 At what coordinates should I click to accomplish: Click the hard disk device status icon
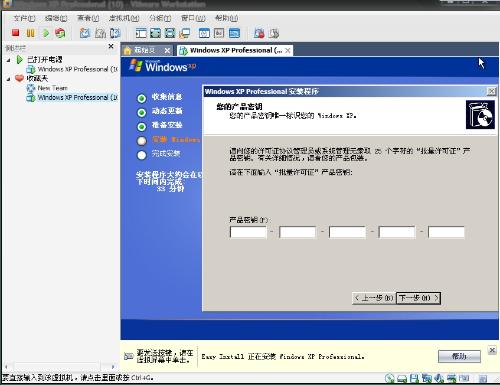coord(402,378)
